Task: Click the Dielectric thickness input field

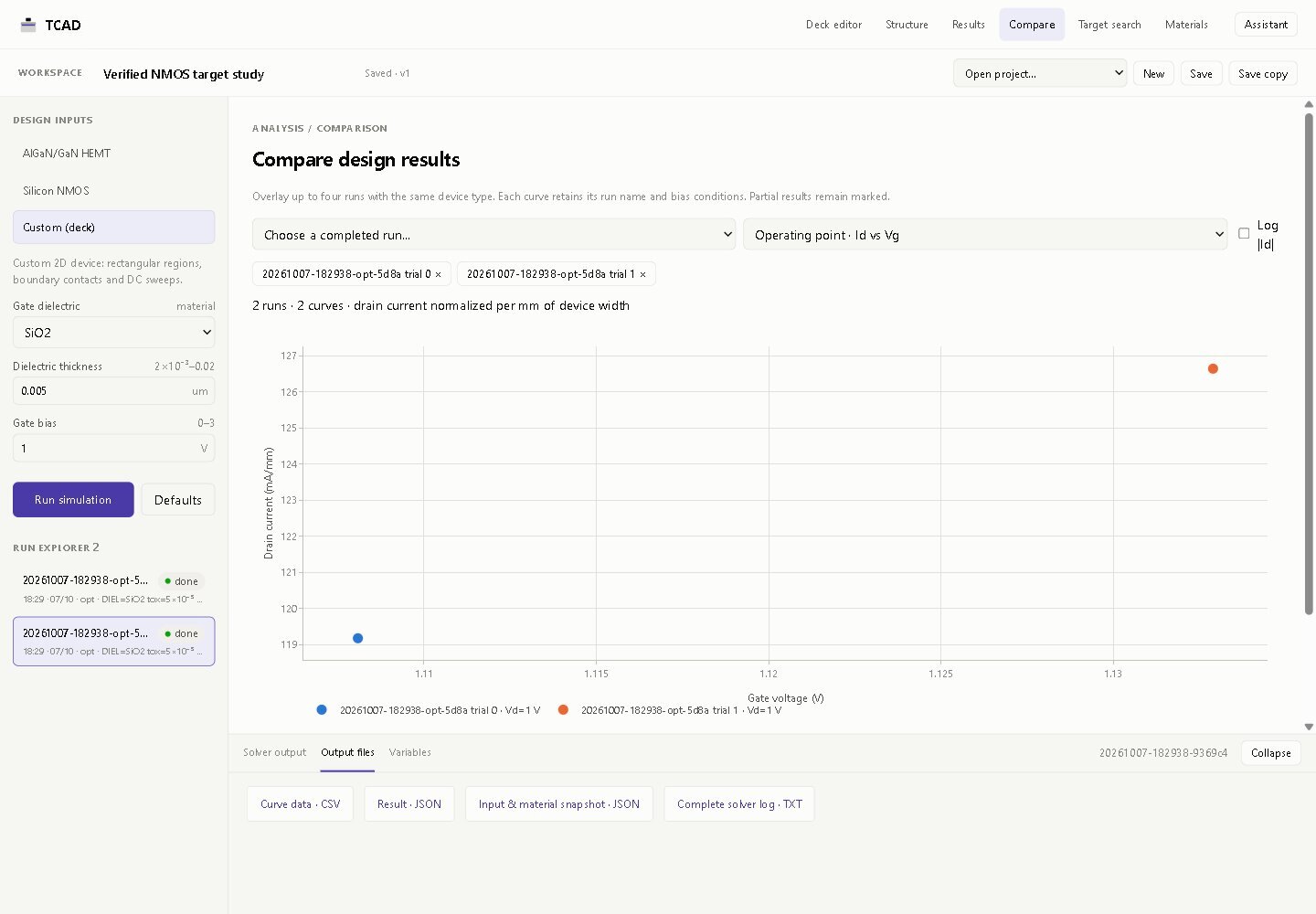Action: point(114,391)
